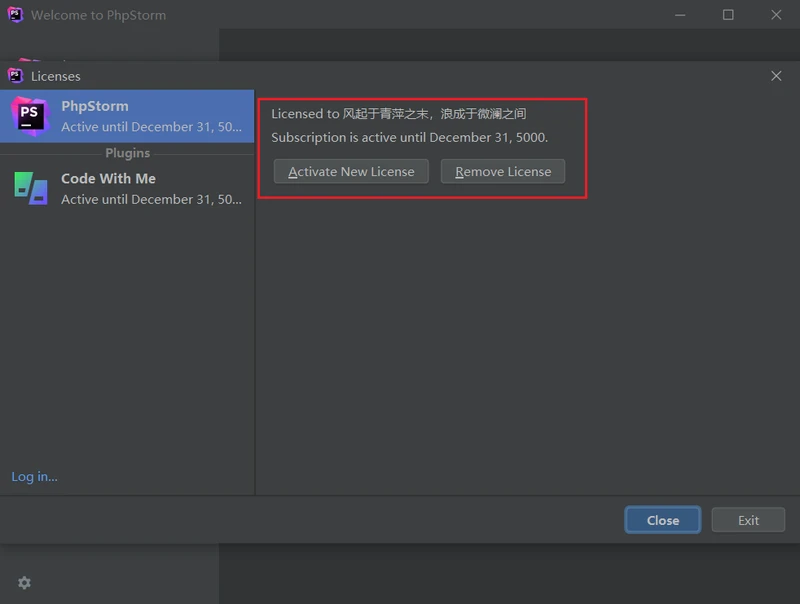Select the PhpStorm product entry name
This screenshot has width=800, height=604.
95,106
